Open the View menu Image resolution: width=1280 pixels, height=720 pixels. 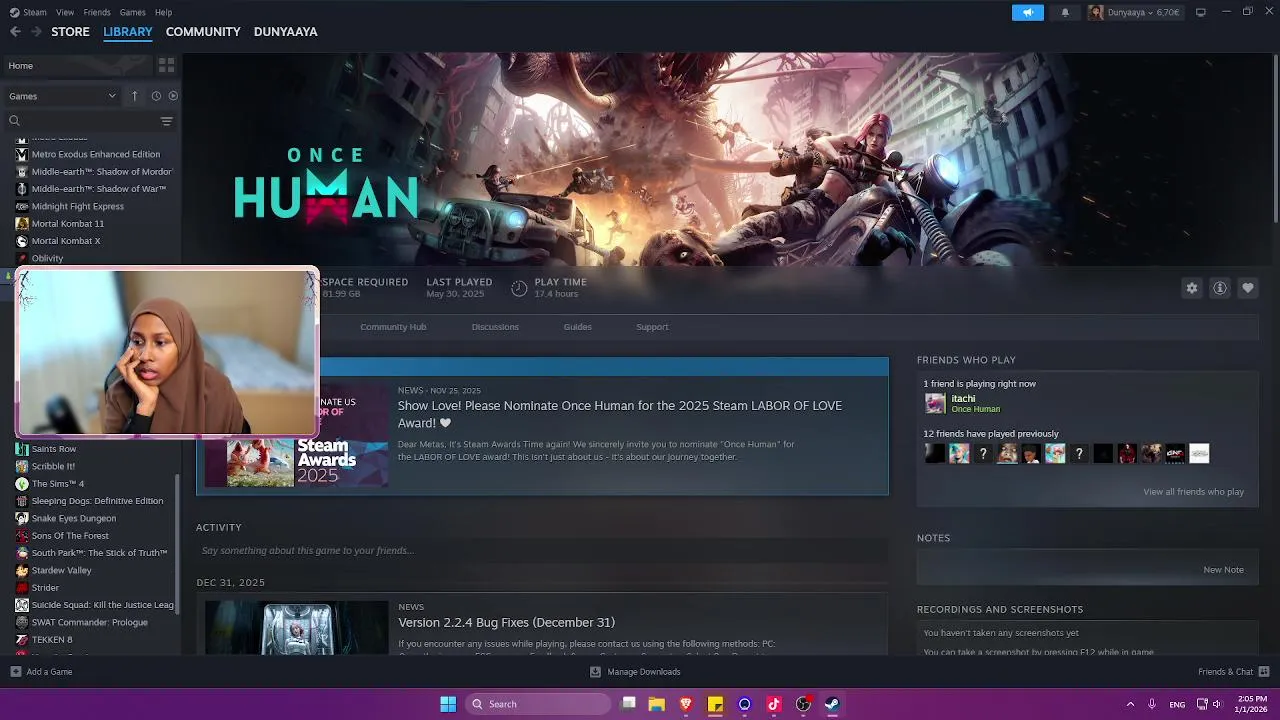click(65, 12)
